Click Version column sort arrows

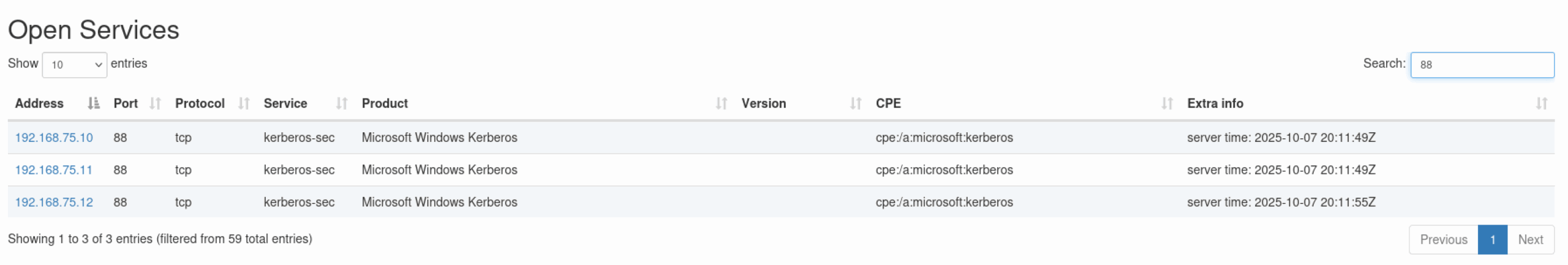pyautogui.click(x=856, y=103)
